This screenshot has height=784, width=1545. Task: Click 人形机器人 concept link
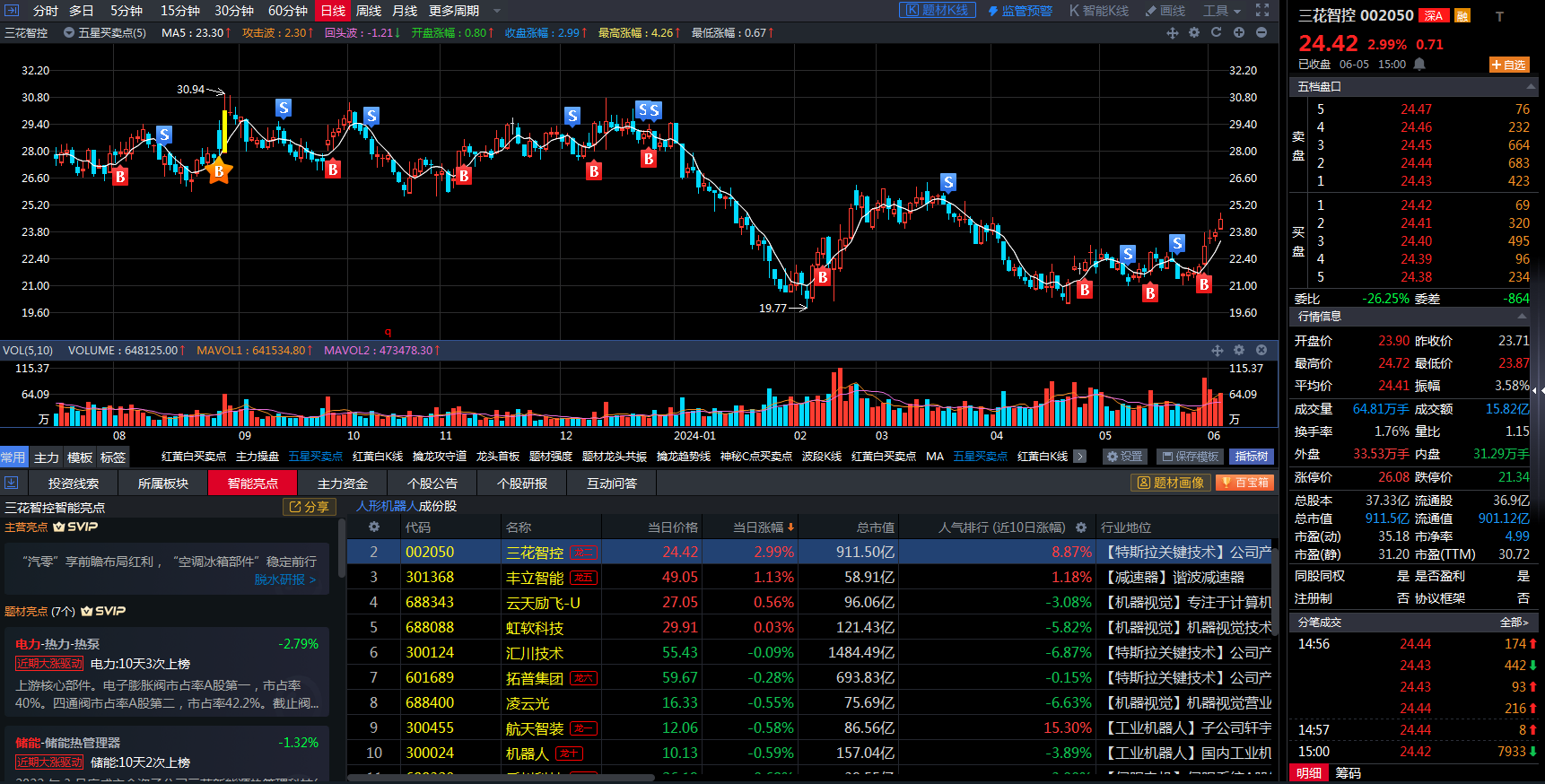point(387,506)
